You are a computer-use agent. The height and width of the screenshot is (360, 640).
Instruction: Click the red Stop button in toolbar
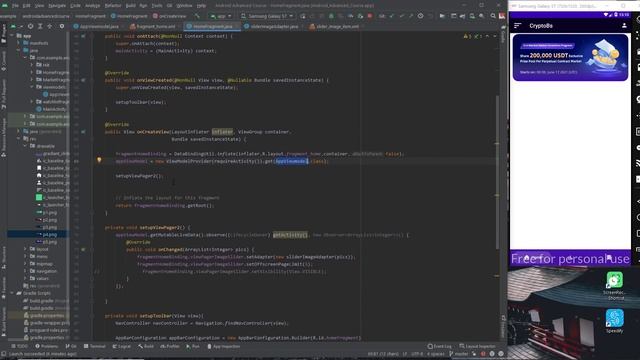pos(370,16)
